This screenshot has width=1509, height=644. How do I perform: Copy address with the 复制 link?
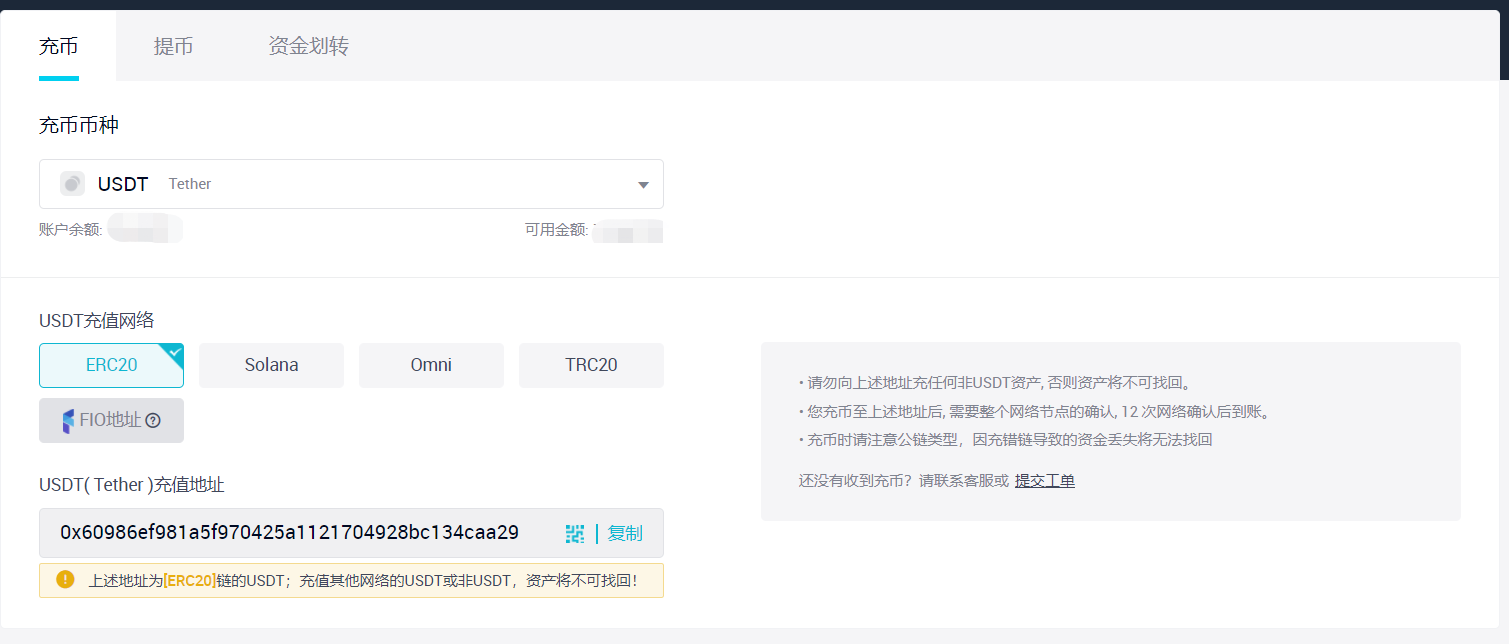pos(625,534)
